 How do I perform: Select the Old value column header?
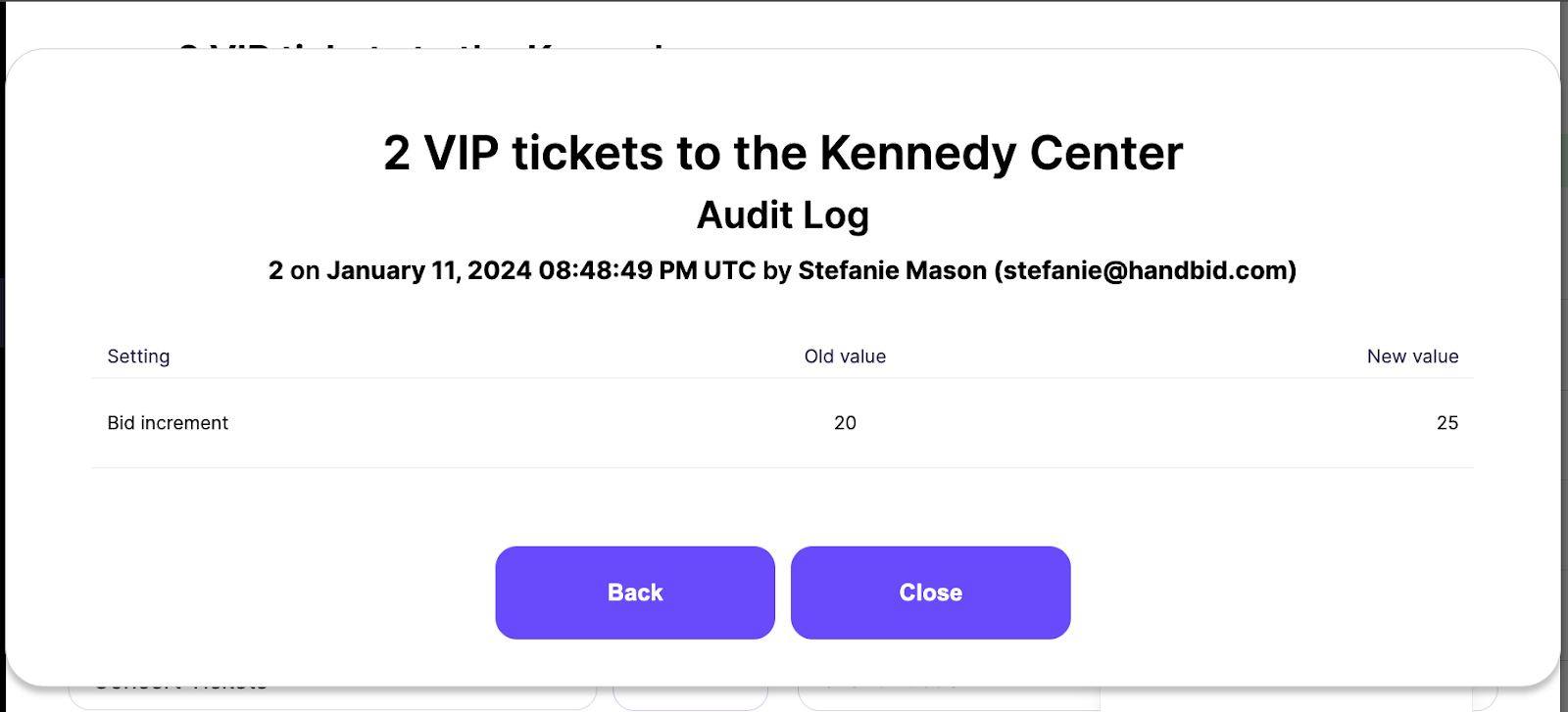tap(845, 356)
